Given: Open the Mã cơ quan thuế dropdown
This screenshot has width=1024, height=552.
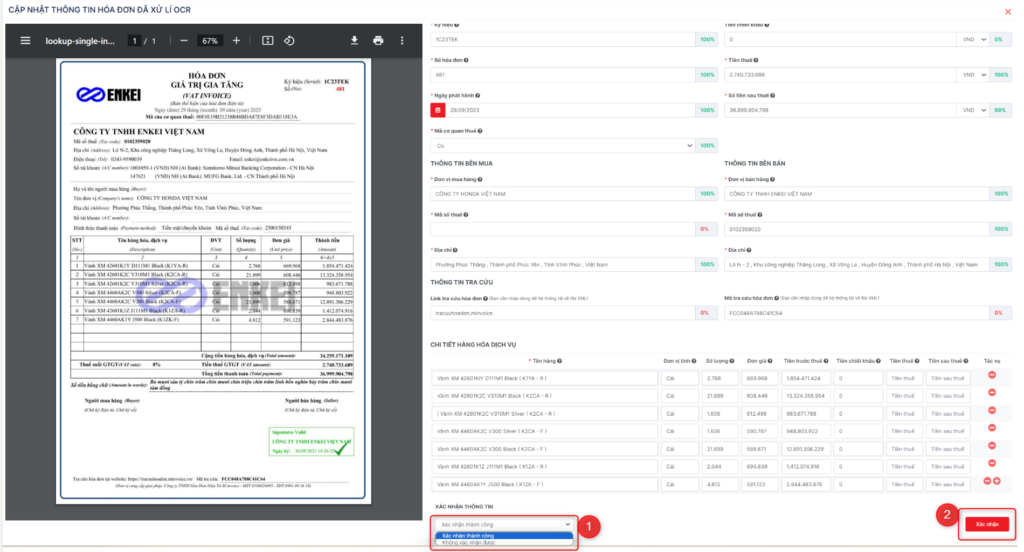Looking at the screenshot, I should click(x=563, y=146).
